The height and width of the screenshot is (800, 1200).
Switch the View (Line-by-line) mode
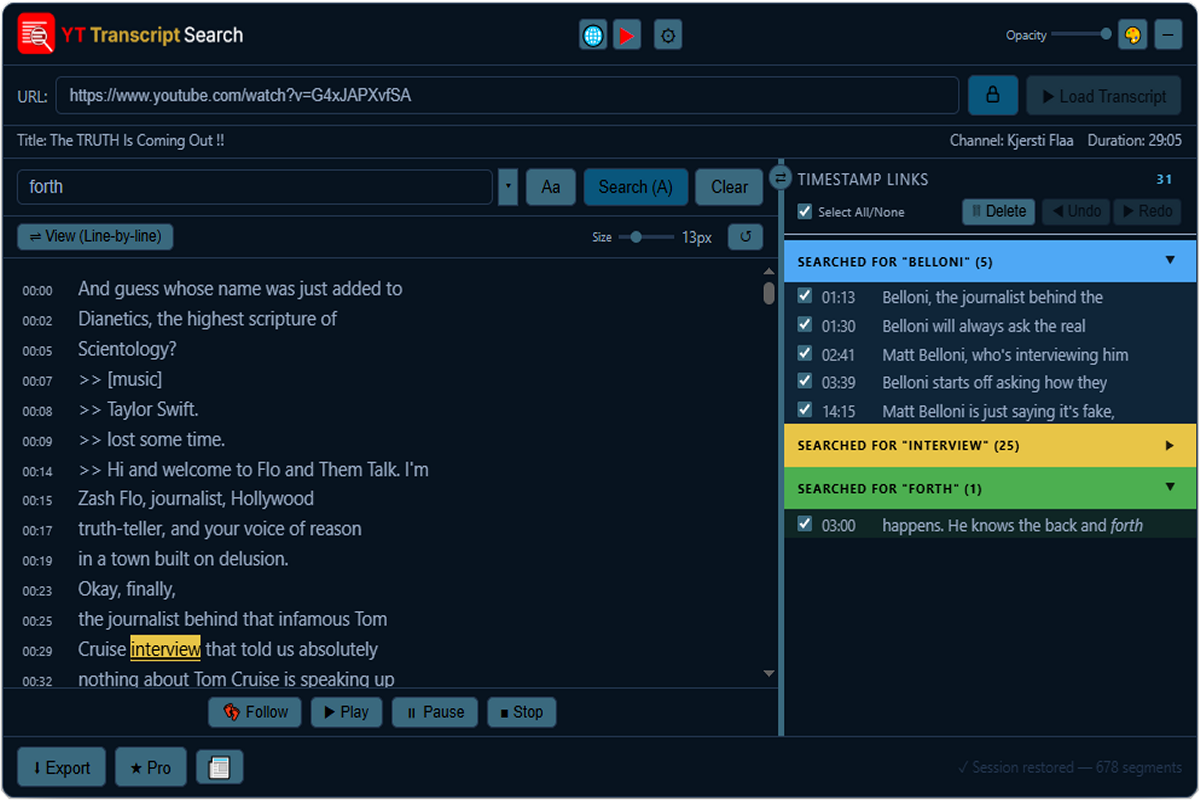pos(95,237)
